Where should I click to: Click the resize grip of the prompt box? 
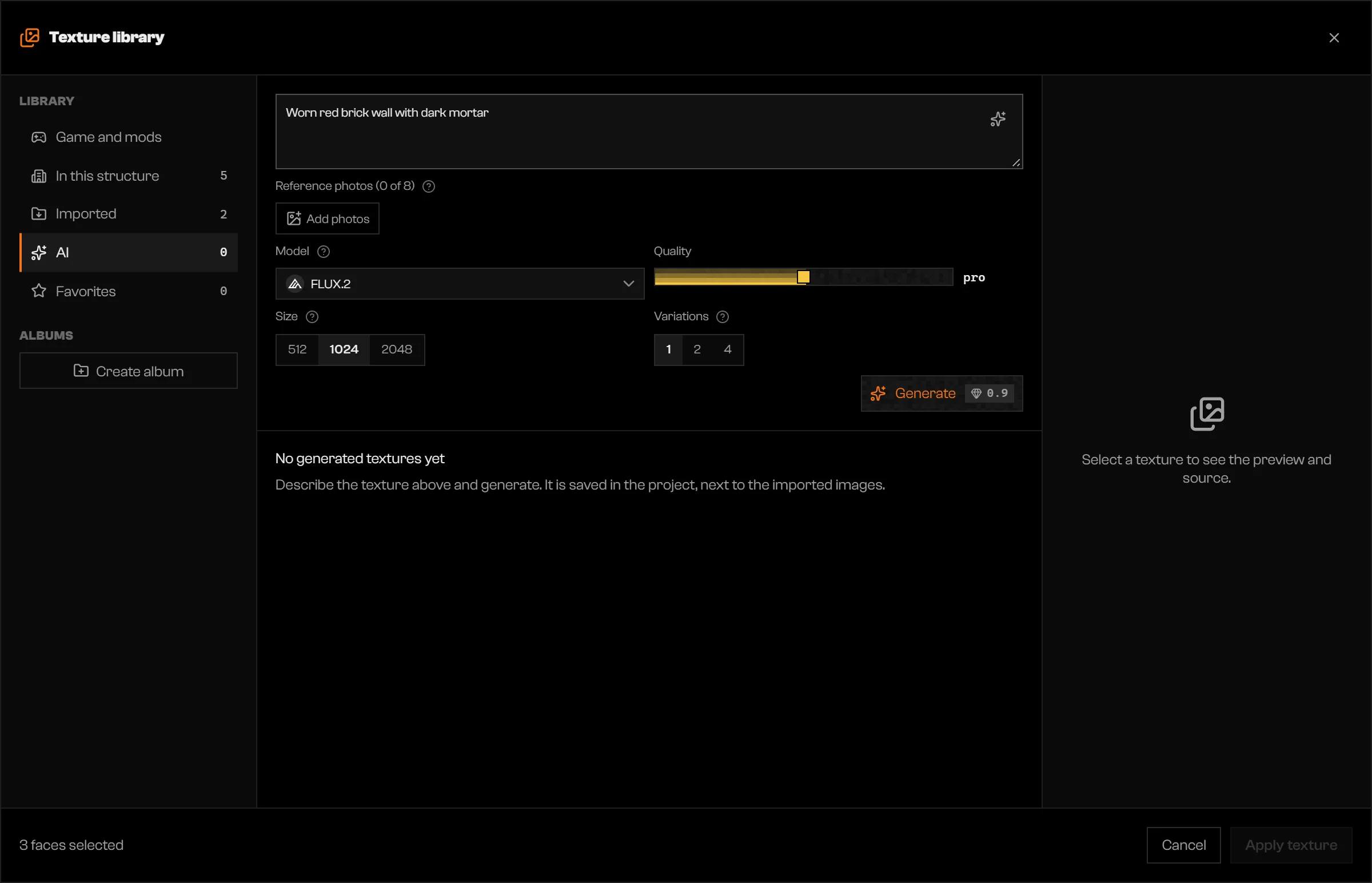(1016, 163)
